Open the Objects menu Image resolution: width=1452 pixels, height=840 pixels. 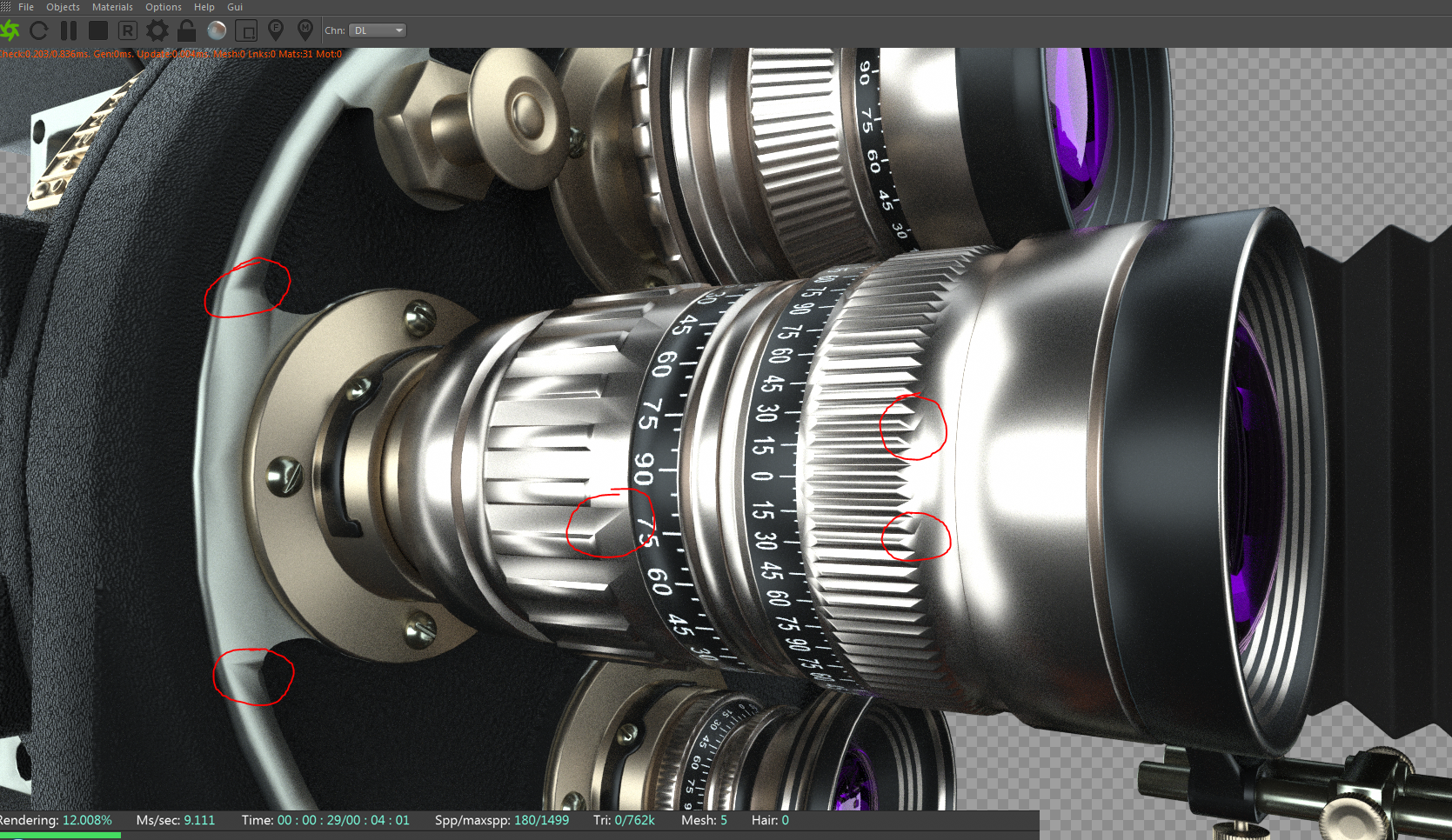point(63,7)
